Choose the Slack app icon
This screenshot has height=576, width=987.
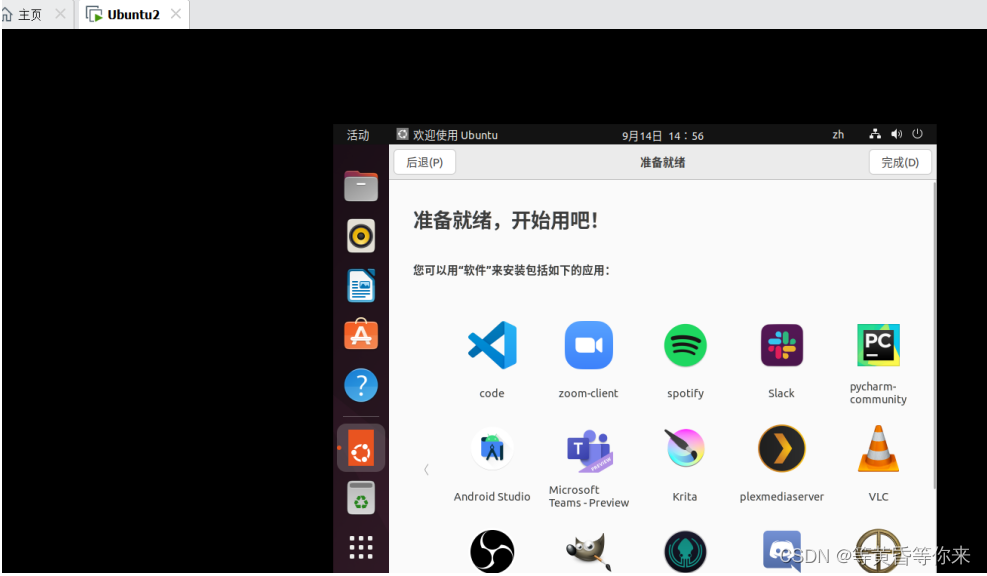pyautogui.click(x=782, y=345)
